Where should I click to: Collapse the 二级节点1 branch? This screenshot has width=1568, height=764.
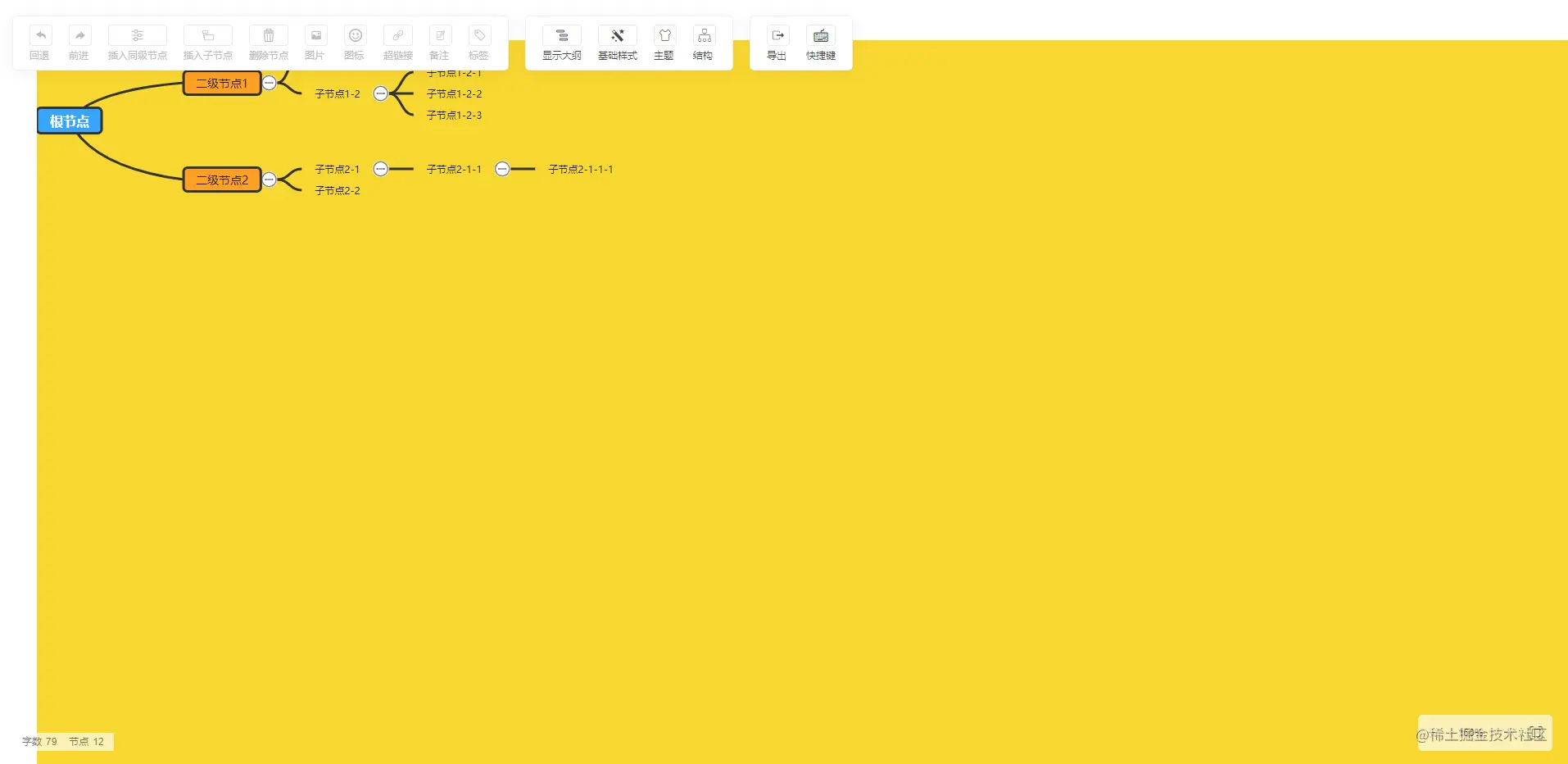pos(269,82)
